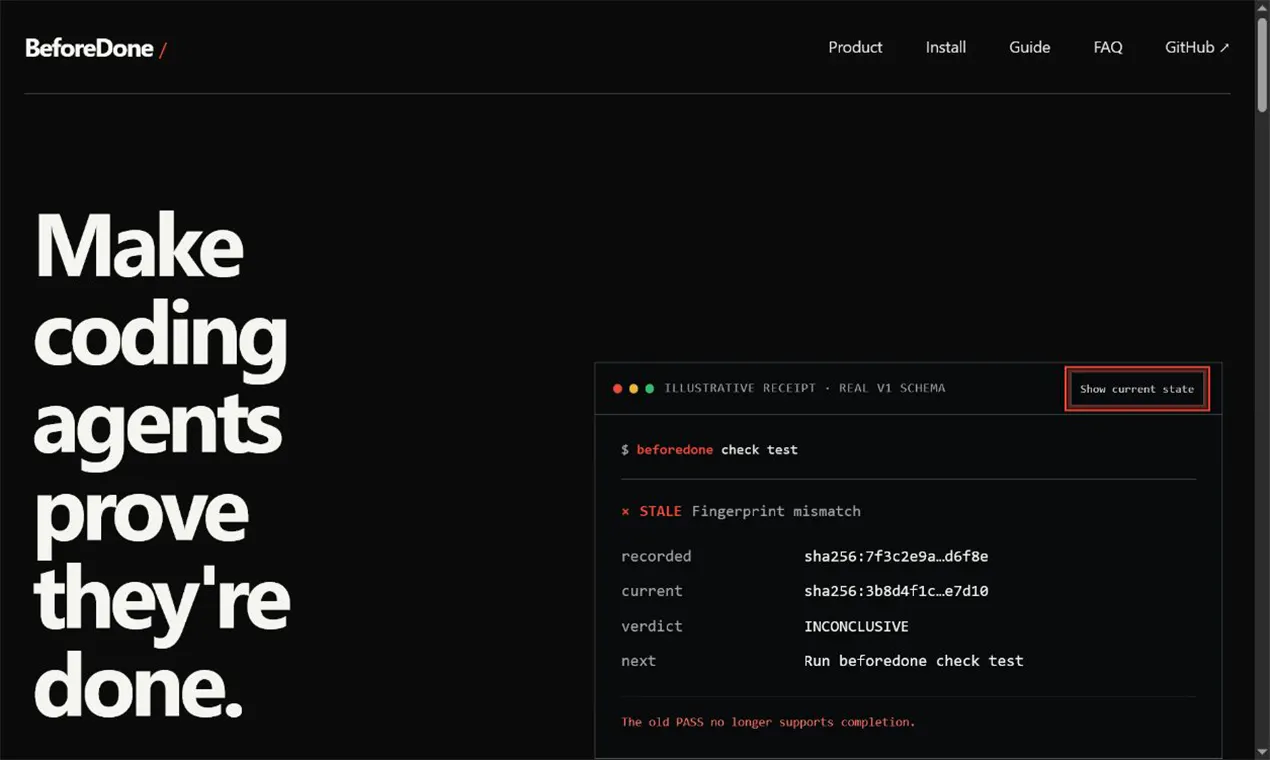Open the GitHub external link
This screenshot has height=760, width=1270.
(x=1197, y=47)
